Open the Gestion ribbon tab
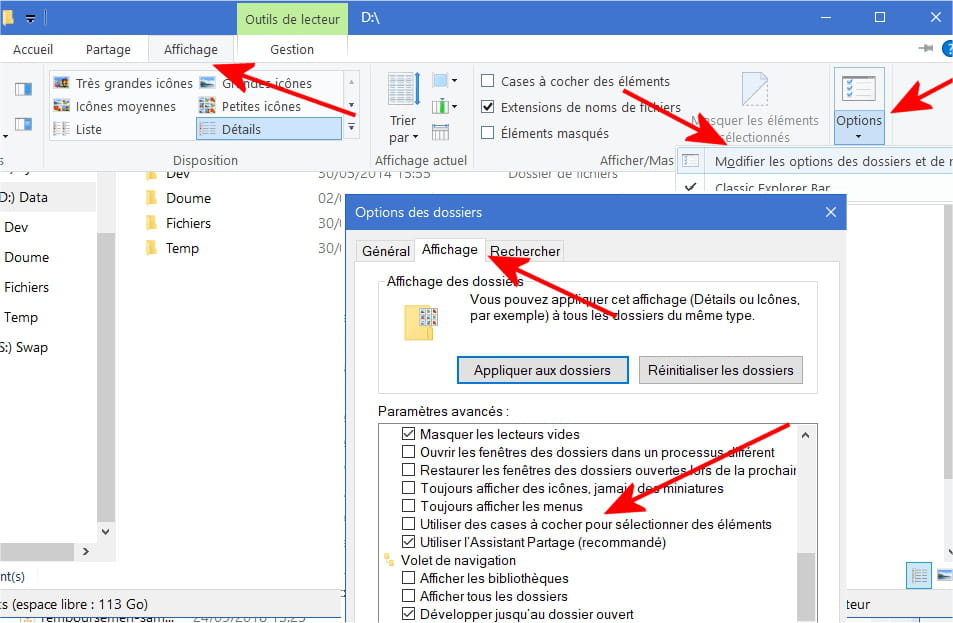The image size is (953, 623). click(x=292, y=49)
